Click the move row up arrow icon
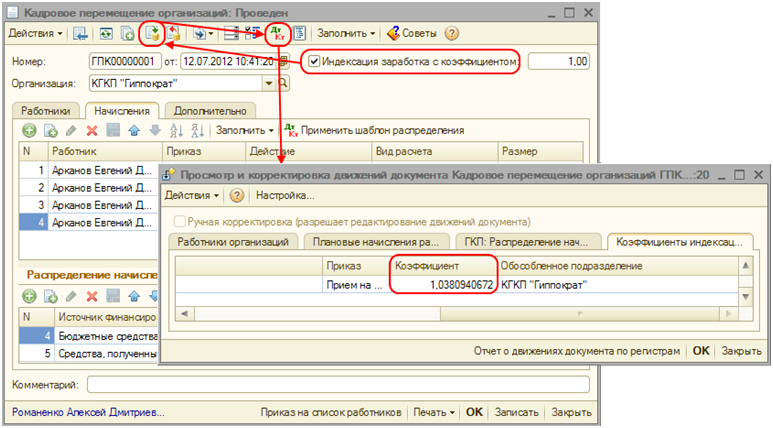This screenshot has width=773, height=428. point(134,130)
